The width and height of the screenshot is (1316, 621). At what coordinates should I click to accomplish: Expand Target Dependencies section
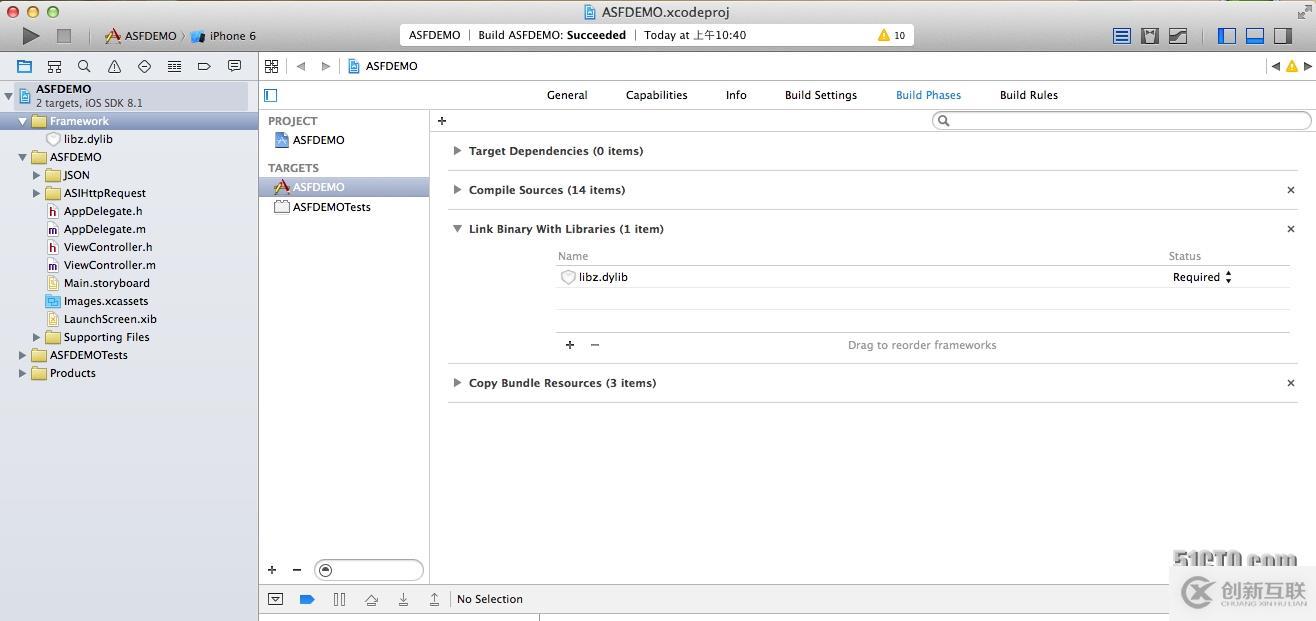click(457, 151)
